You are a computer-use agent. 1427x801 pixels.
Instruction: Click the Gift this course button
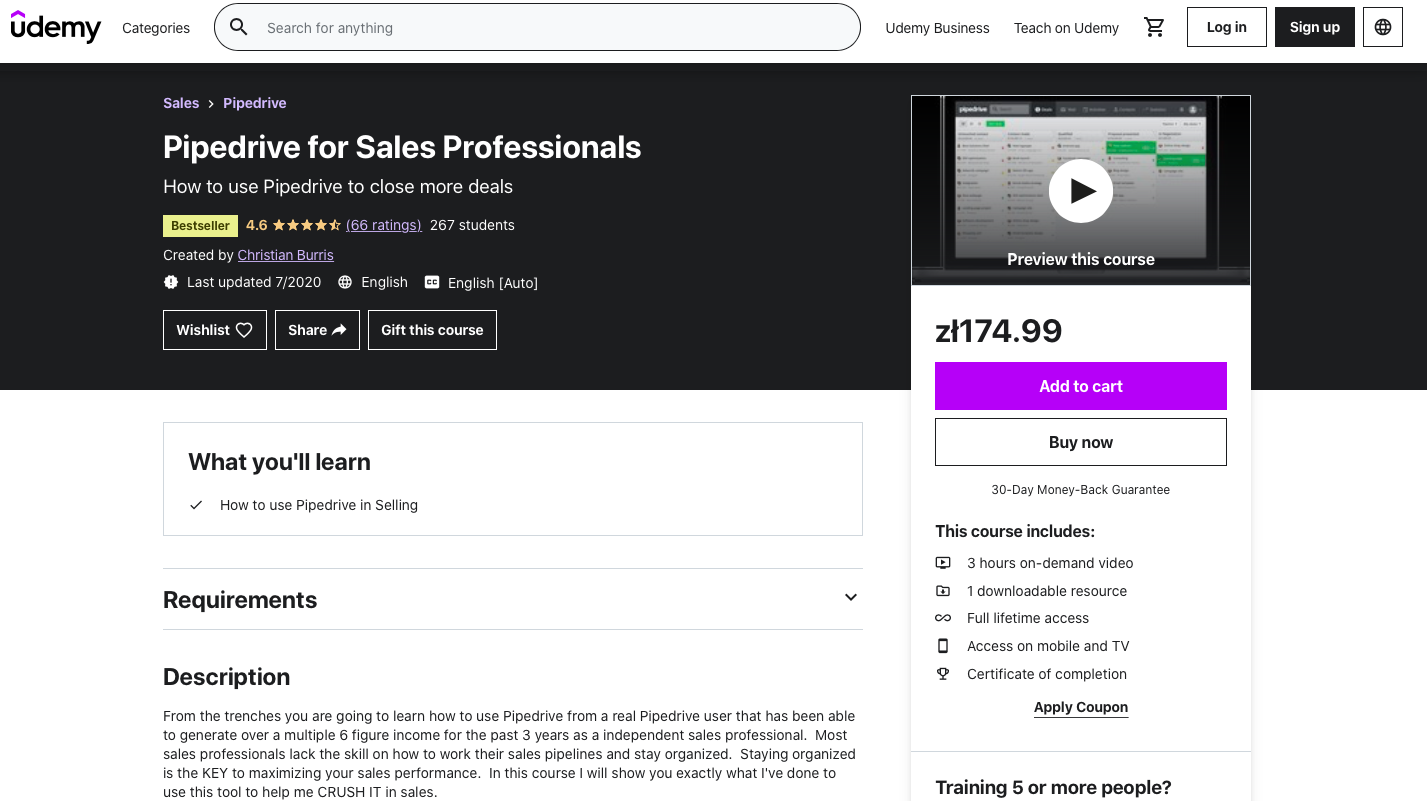coord(432,330)
